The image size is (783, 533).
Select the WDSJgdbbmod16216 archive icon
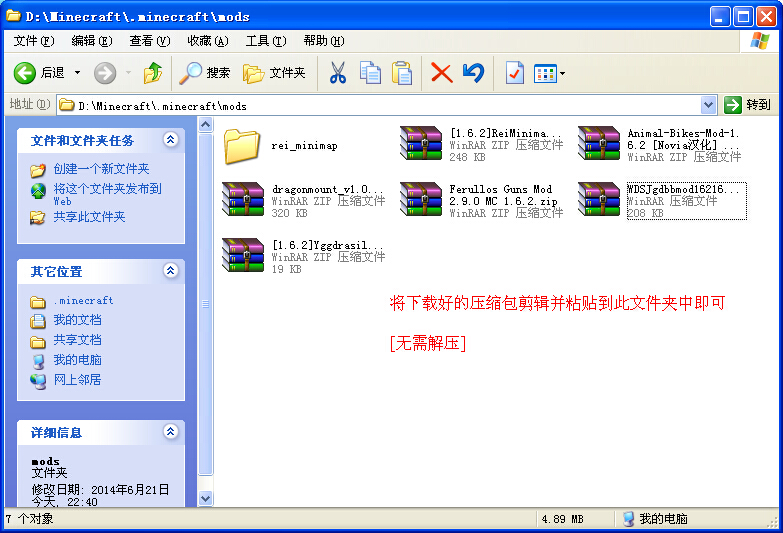point(599,199)
